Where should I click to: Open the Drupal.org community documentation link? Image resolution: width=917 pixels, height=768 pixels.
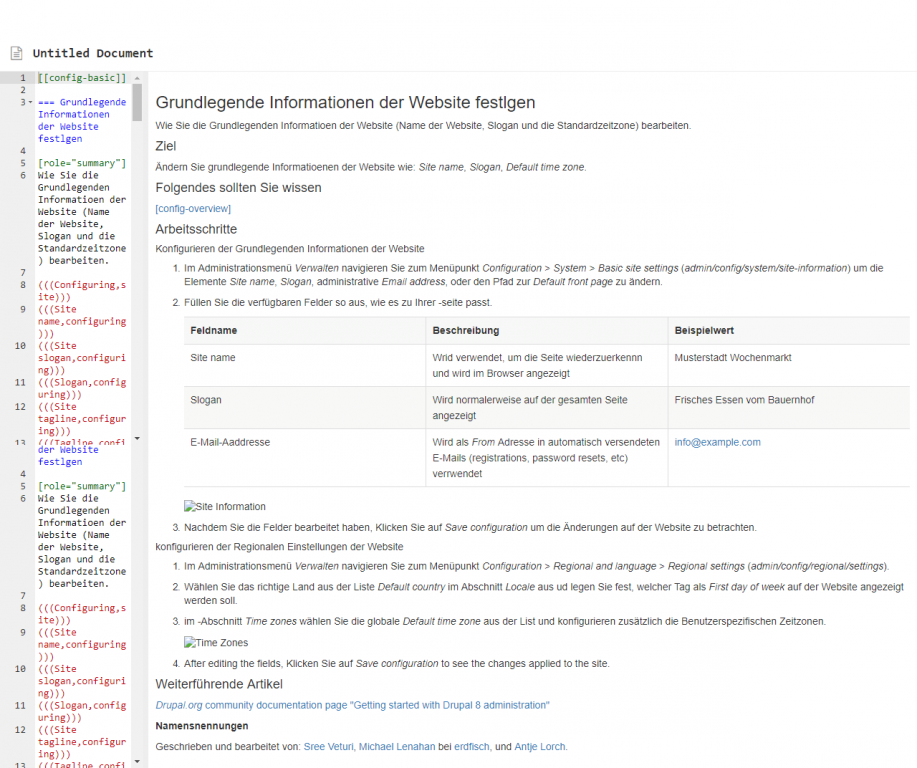tap(352, 705)
